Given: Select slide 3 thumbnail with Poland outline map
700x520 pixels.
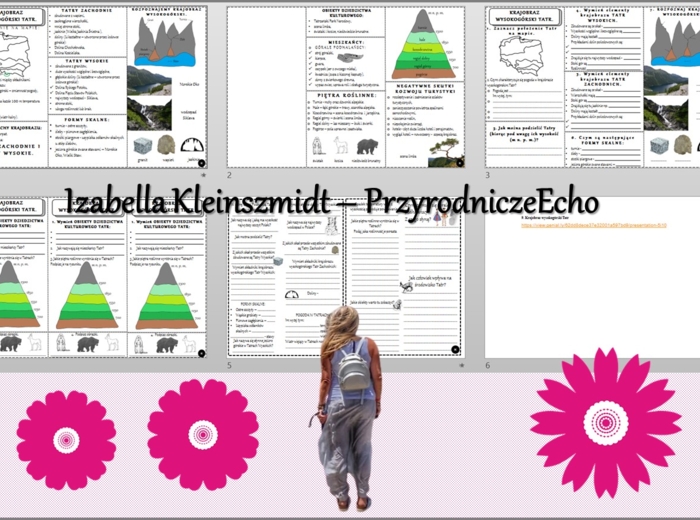Looking at the screenshot, I should (592, 87).
